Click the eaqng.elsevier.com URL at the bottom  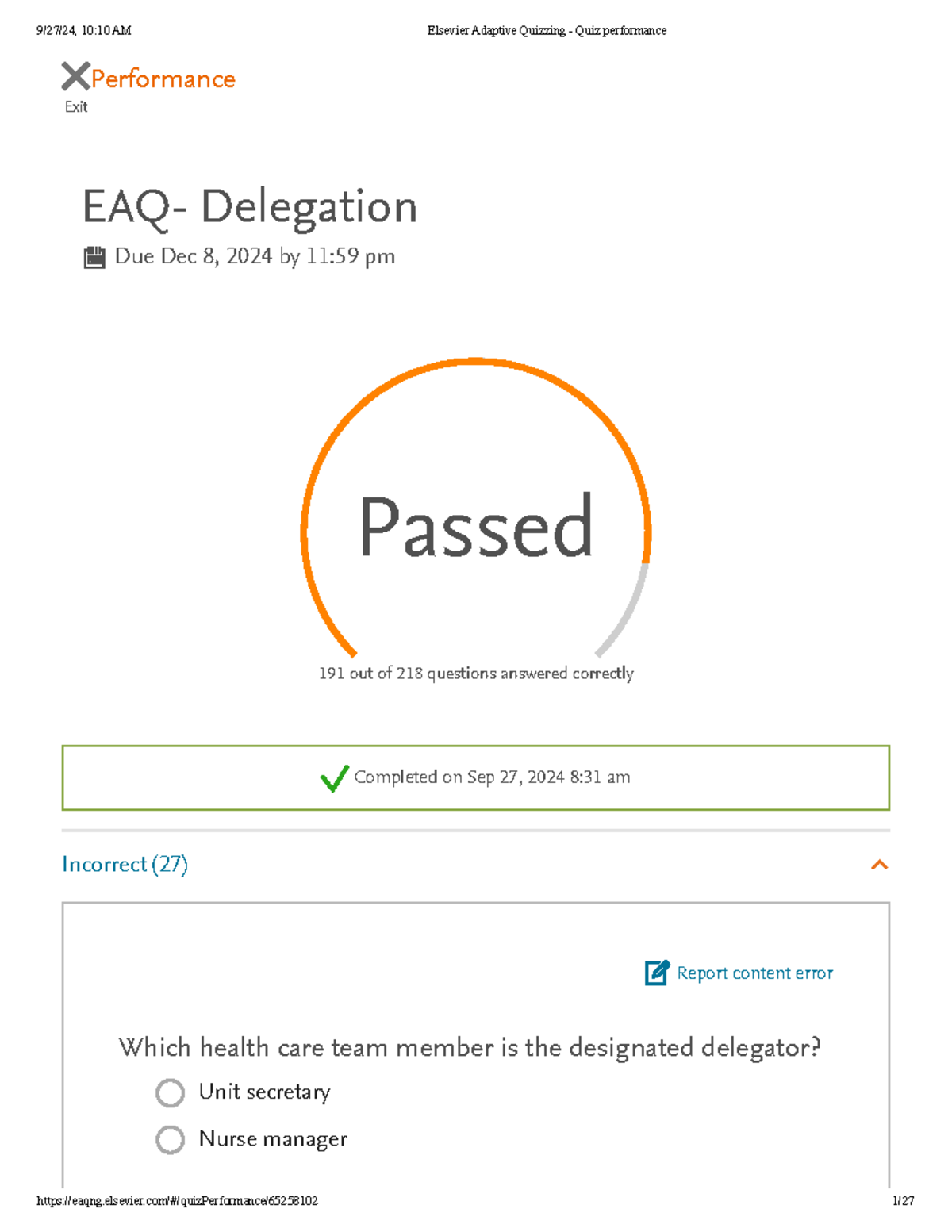pos(178,1200)
